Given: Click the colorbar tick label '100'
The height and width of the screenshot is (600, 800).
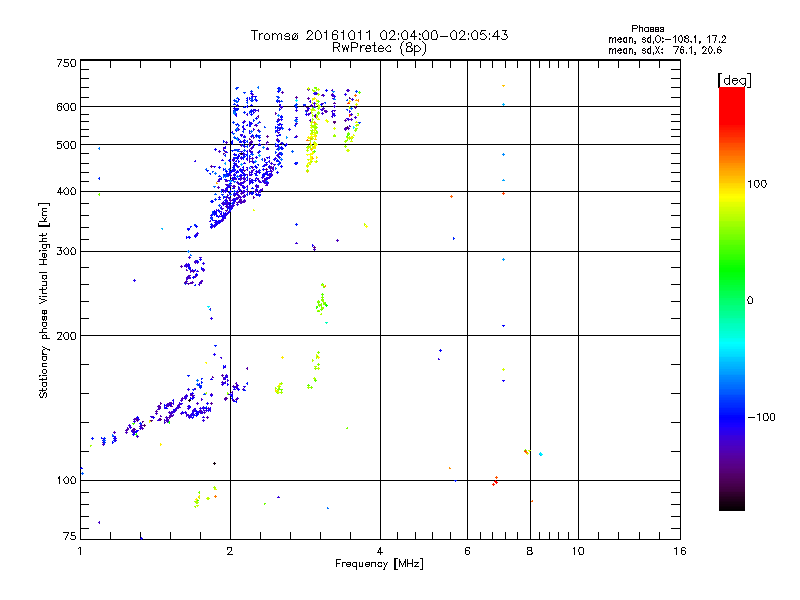Looking at the screenshot, I should (x=757, y=184).
